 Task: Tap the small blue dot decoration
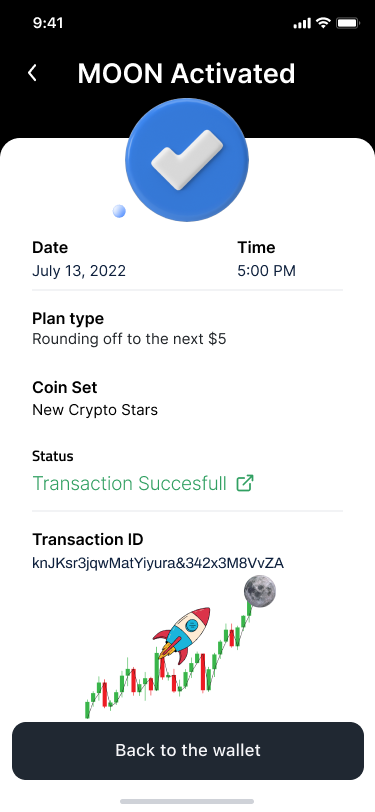tap(119, 211)
